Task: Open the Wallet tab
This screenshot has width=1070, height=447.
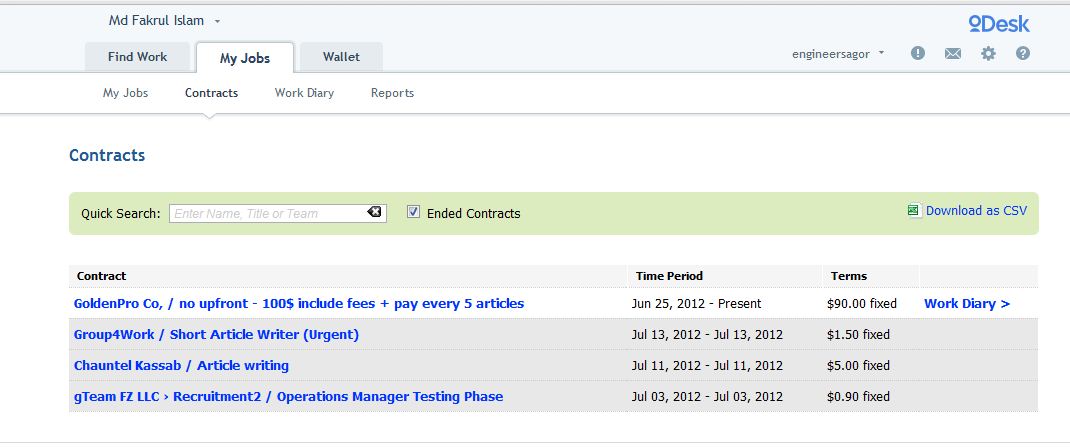Action: pyautogui.click(x=341, y=57)
